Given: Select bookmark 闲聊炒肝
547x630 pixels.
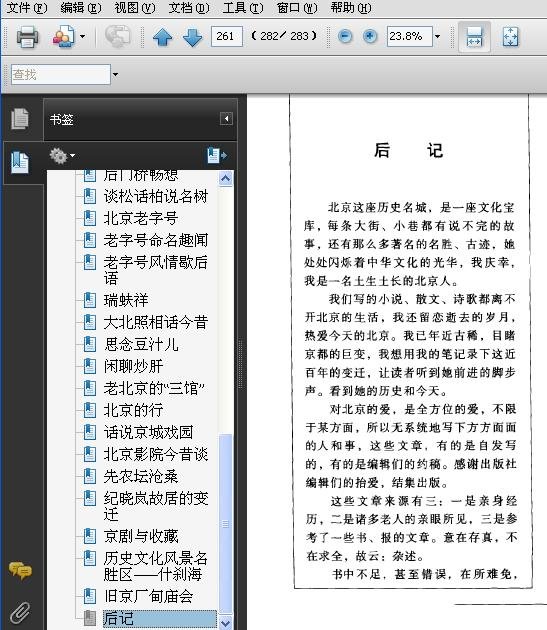Looking at the screenshot, I should 133,366.
